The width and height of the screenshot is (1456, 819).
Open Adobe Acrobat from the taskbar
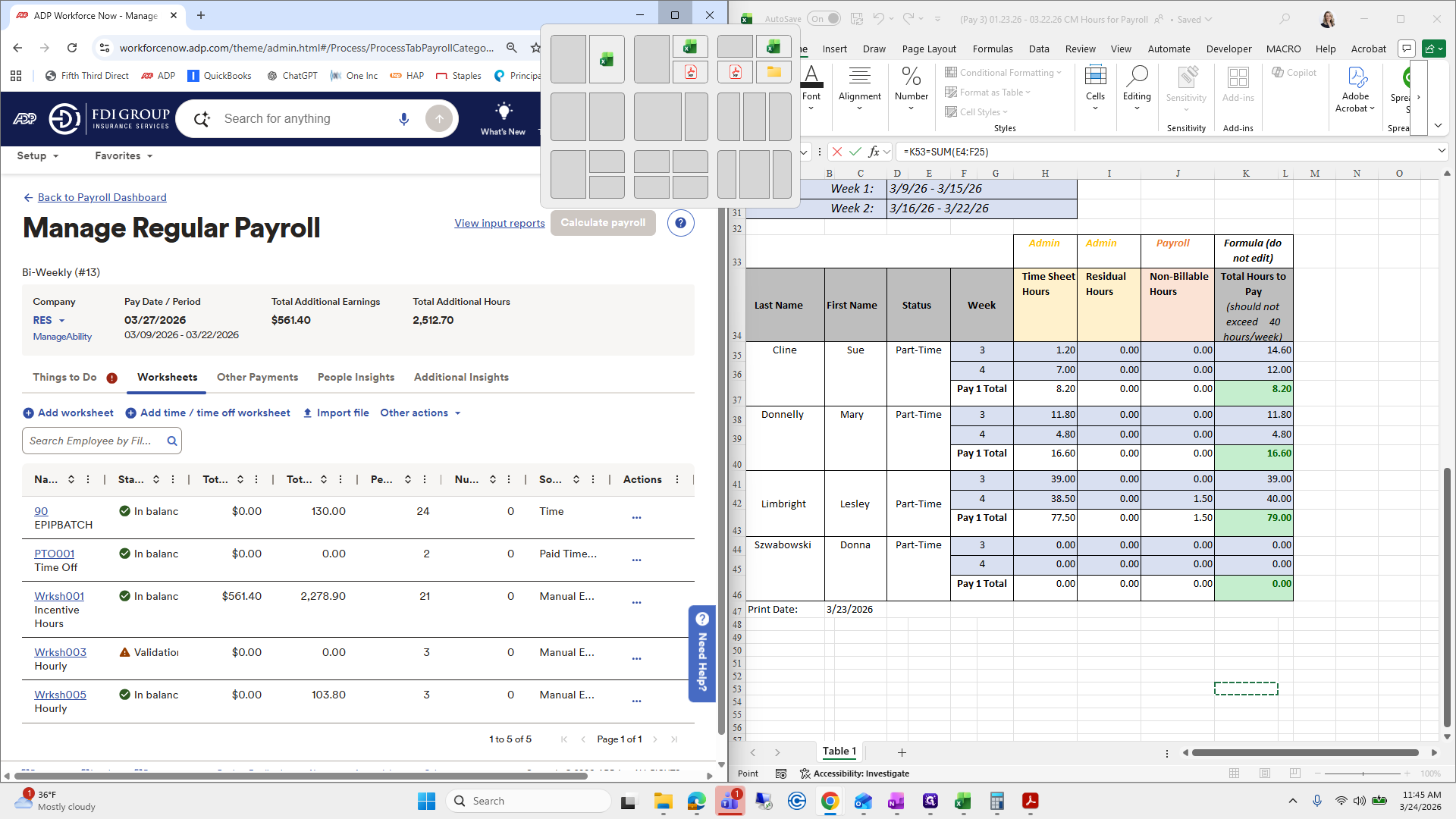1030,801
